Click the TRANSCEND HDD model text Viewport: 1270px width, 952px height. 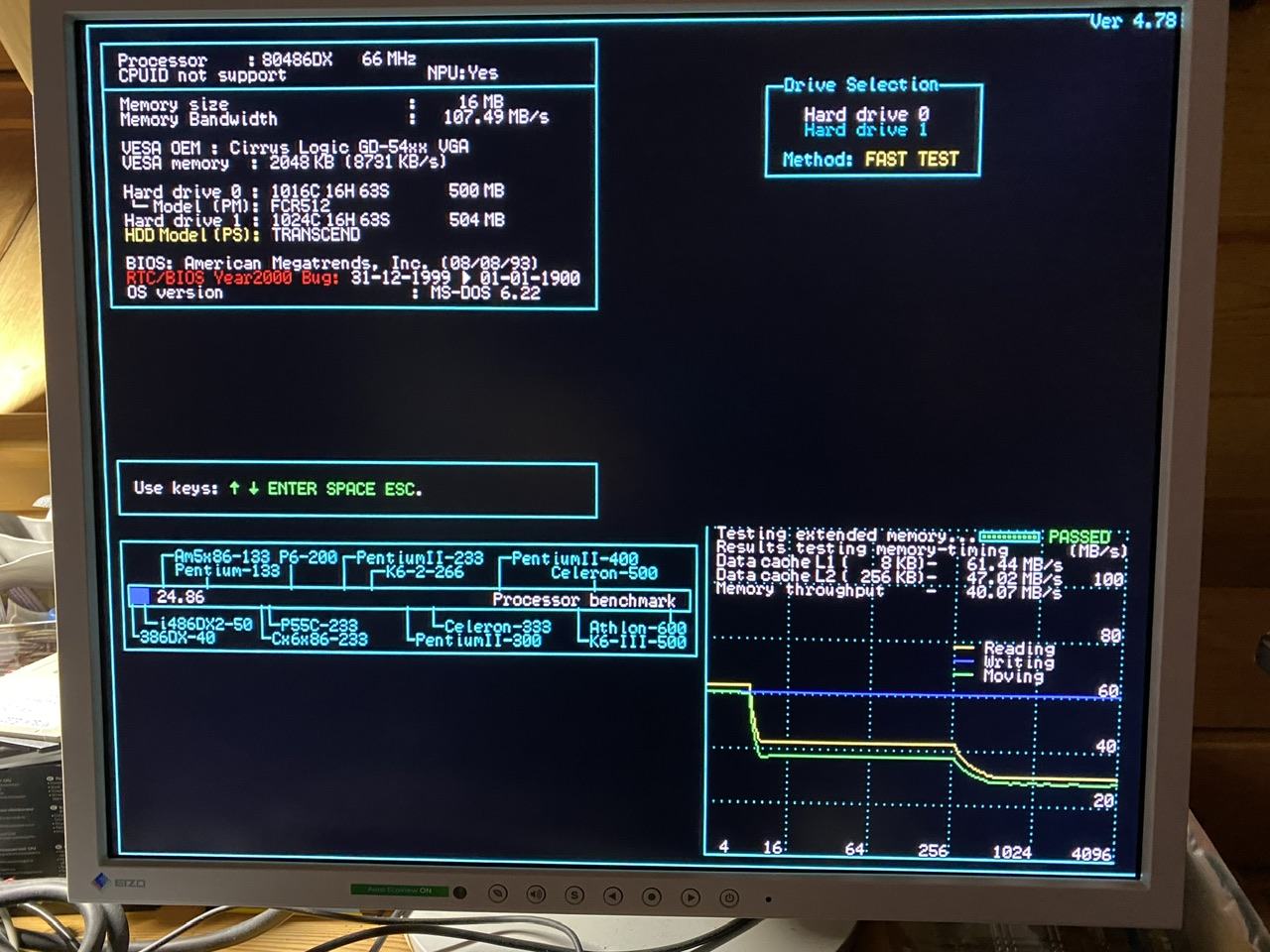(x=316, y=235)
